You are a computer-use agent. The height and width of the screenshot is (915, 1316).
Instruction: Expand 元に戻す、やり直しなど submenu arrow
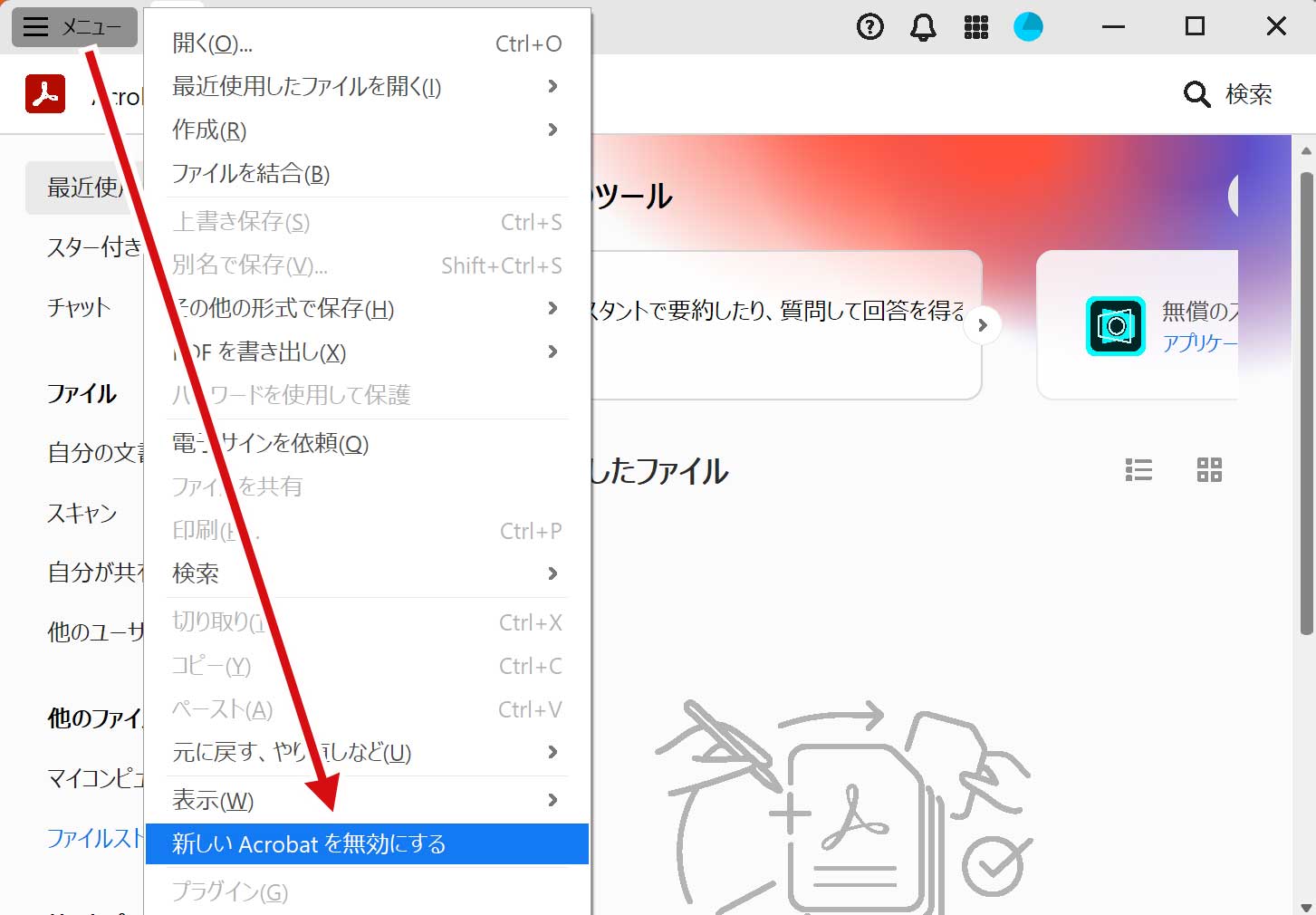point(552,752)
